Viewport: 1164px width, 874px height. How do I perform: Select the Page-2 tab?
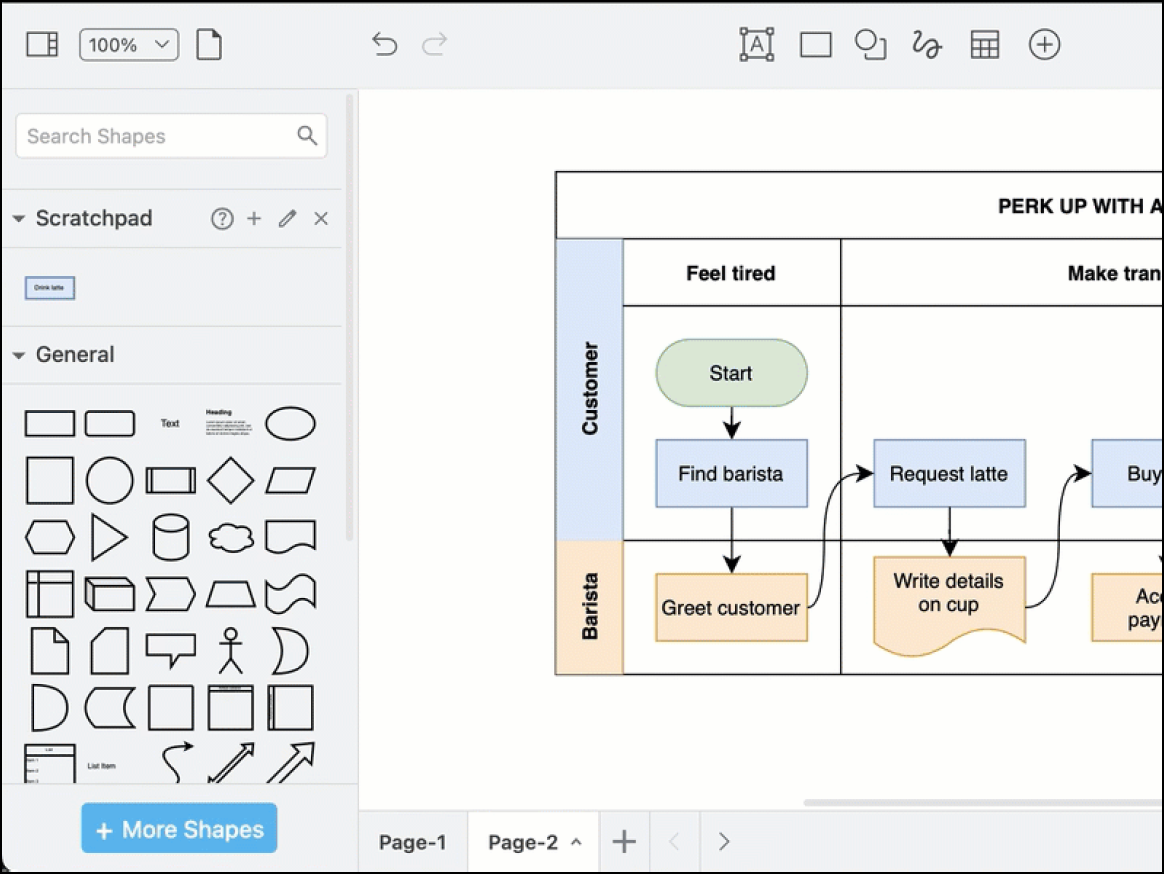pyautogui.click(x=523, y=842)
